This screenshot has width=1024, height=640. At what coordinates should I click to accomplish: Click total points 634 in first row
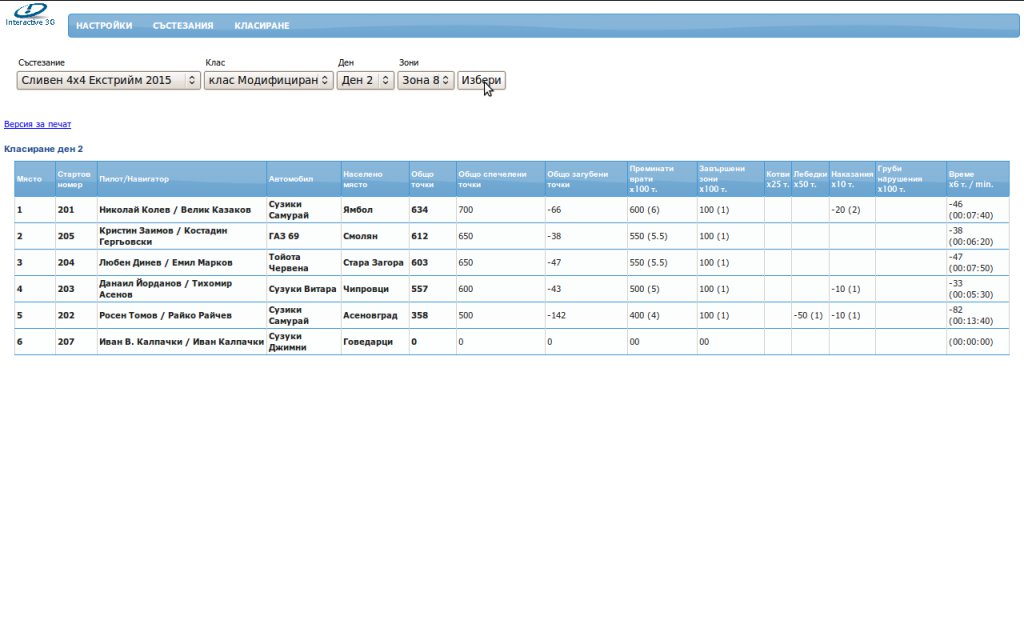420,210
